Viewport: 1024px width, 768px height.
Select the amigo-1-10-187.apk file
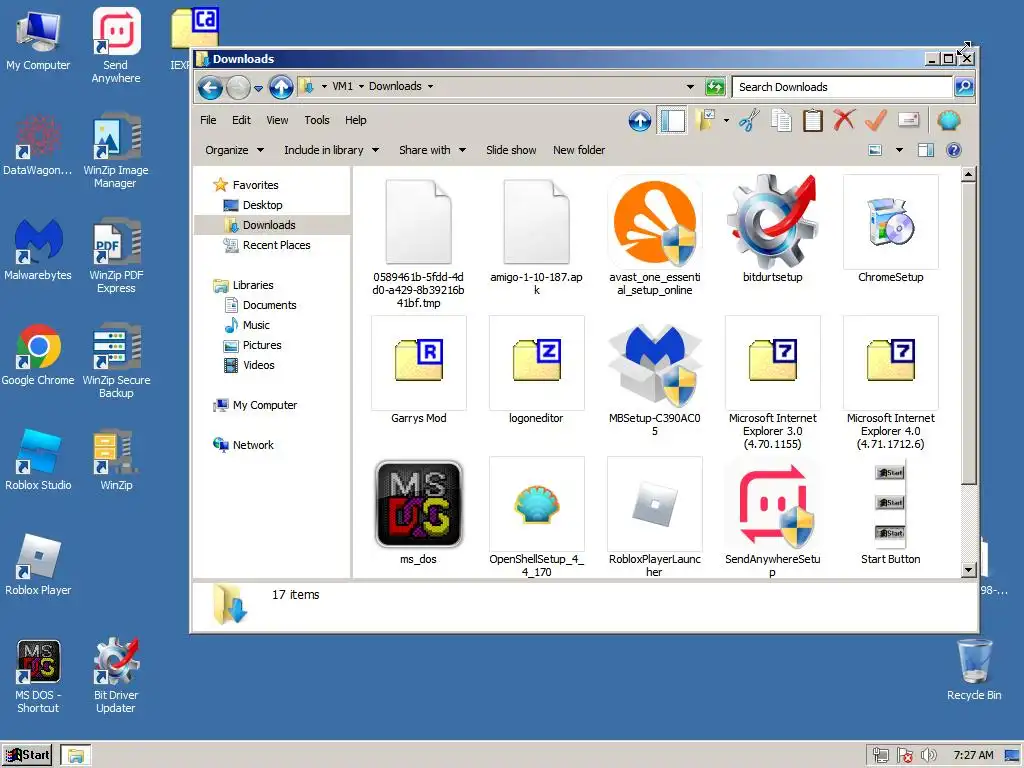click(536, 236)
